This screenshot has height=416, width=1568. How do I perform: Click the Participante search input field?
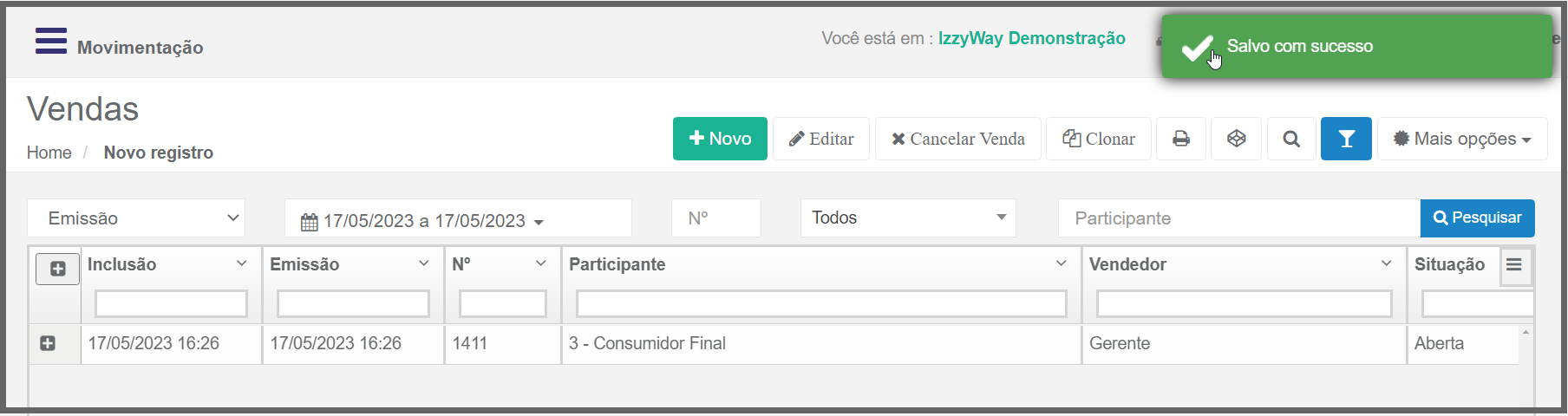pyautogui.click(x=1239, y=218)
